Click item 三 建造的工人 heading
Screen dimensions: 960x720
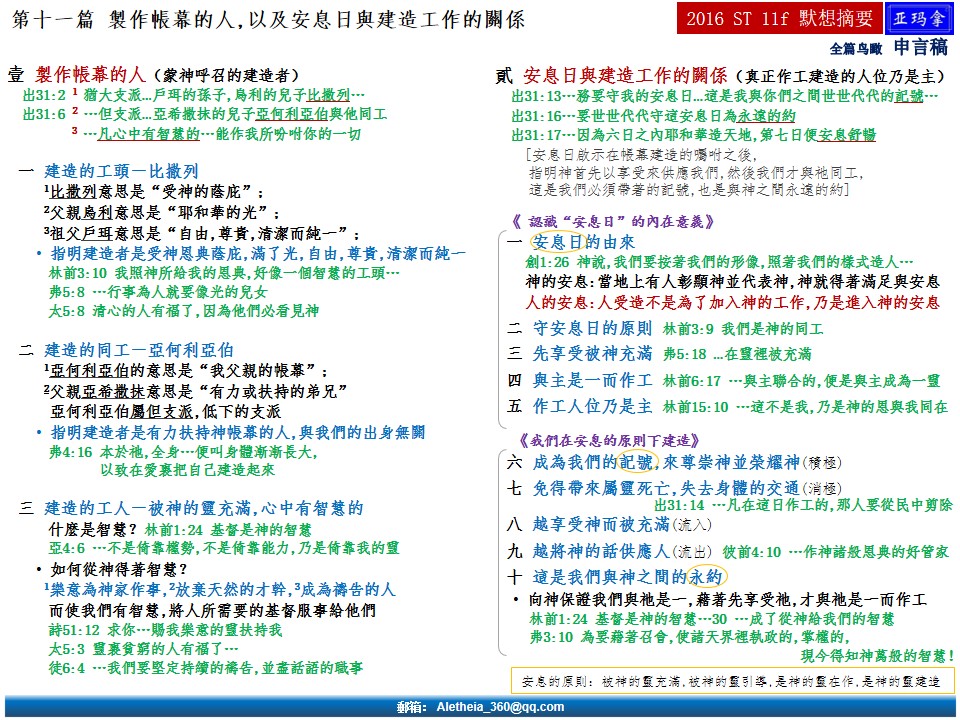[x=190, y=508]
